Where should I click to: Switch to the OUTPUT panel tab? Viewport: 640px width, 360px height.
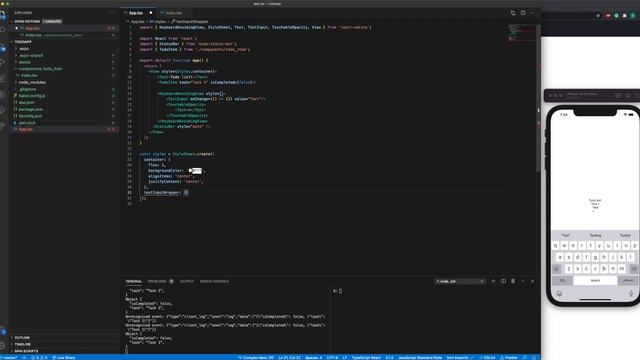187,281
